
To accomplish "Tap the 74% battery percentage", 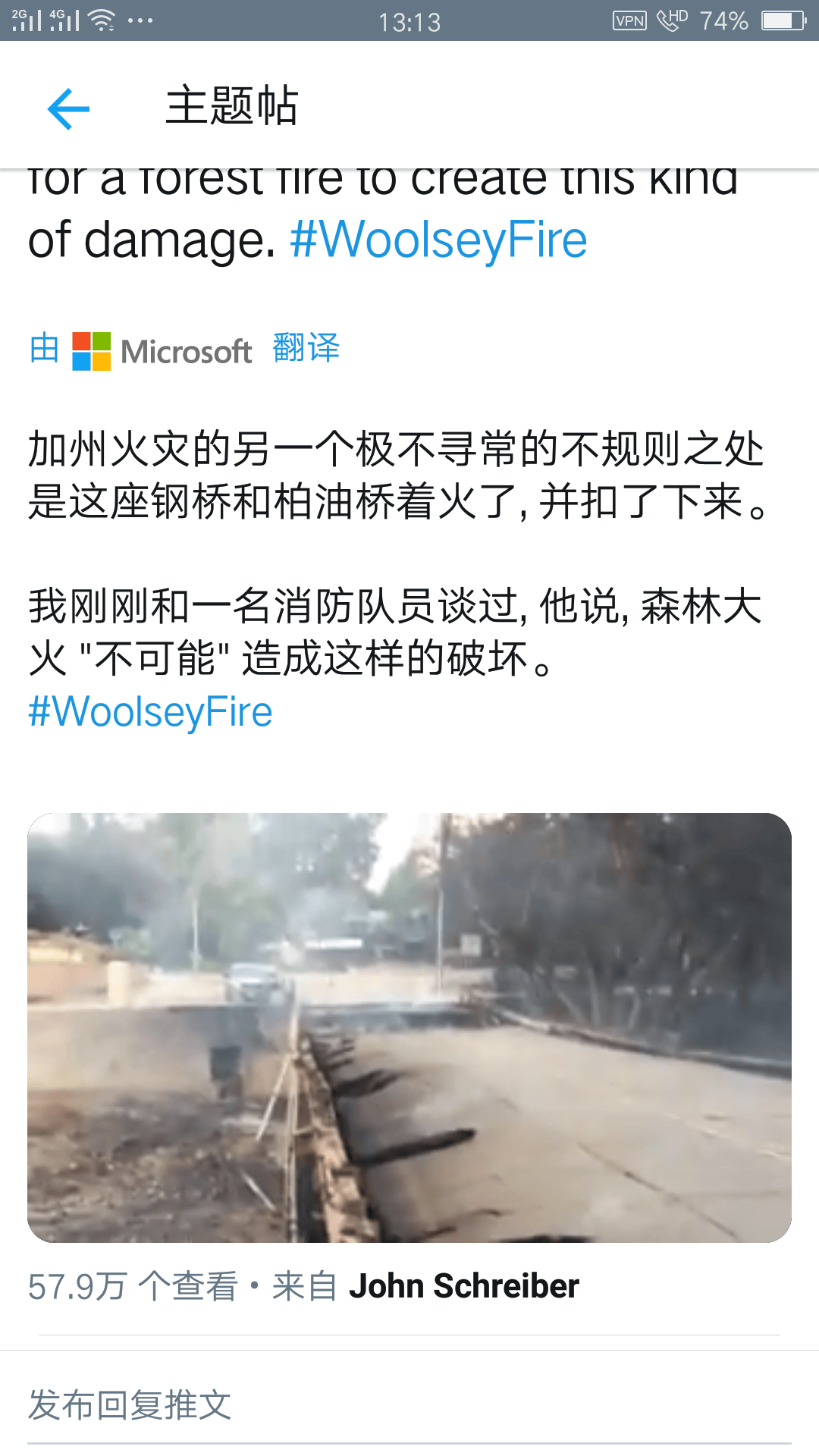I will pyautogui.click(x=723, y=20).
